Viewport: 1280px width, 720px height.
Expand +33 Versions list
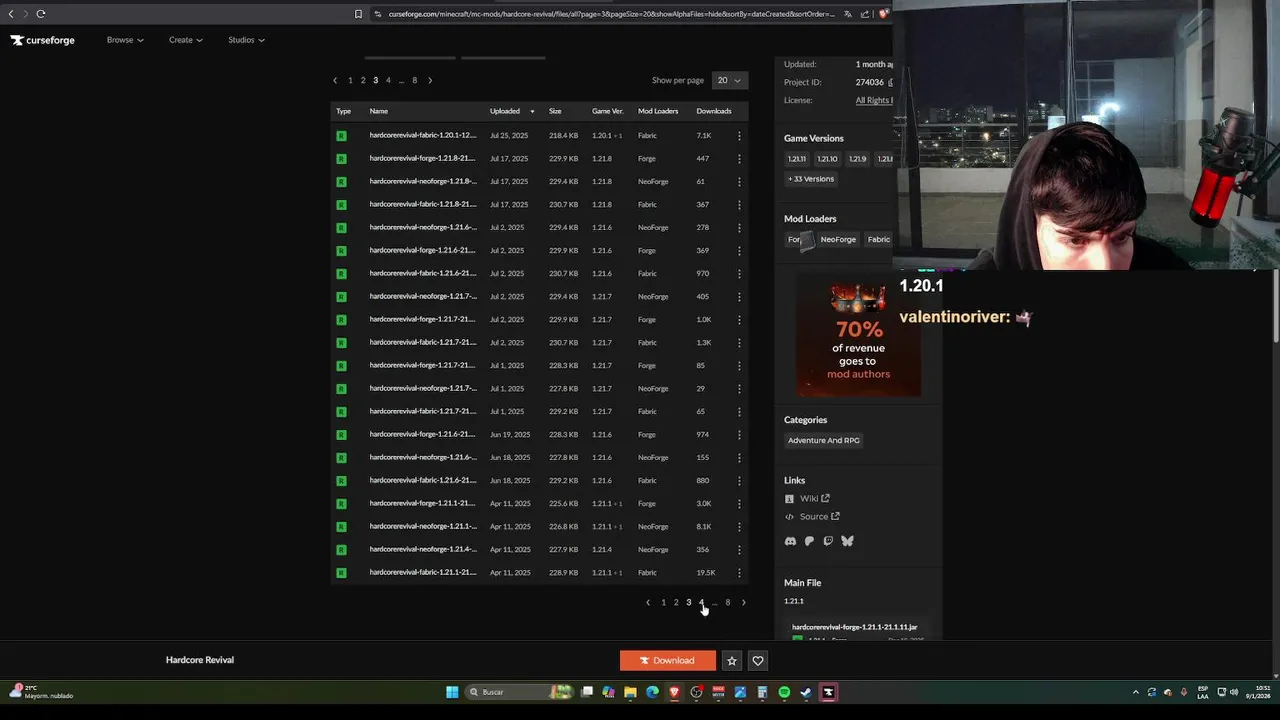pyautogui.click(x=811, y=179)
